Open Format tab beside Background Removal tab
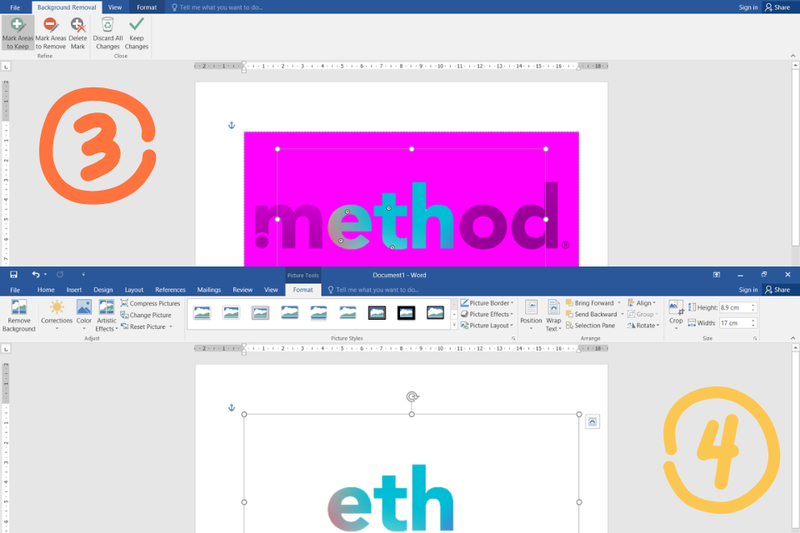 coord(146,7)
